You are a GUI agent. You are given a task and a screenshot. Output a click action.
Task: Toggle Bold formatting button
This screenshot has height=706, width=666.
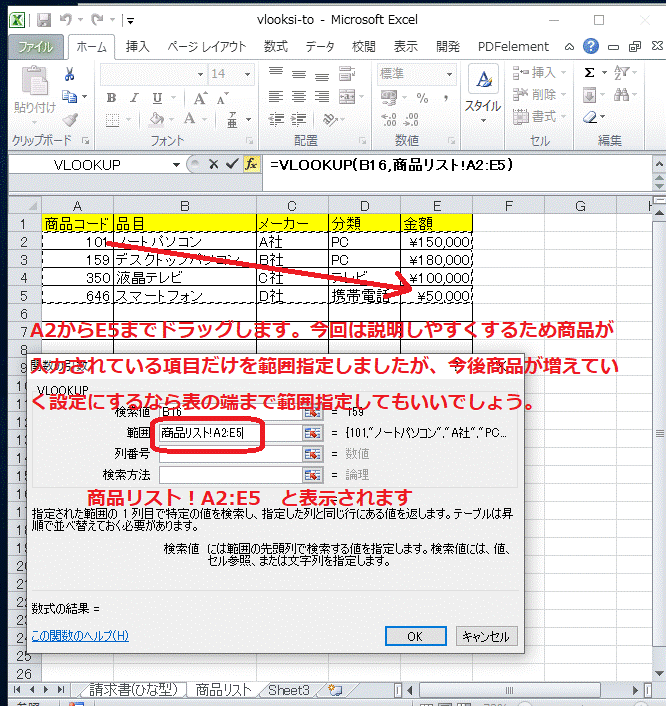[x=112, y=98]
